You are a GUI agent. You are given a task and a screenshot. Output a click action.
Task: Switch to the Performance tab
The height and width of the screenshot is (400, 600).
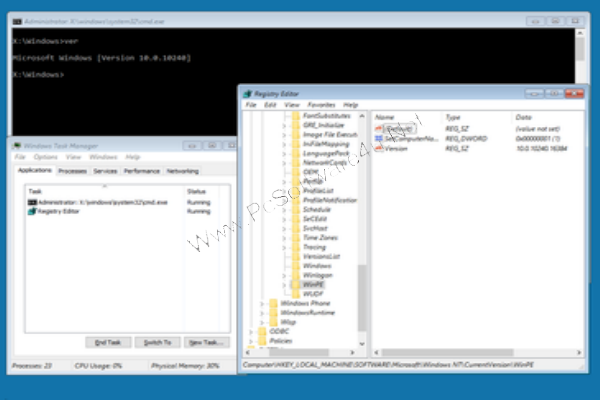tap(142, 171)
